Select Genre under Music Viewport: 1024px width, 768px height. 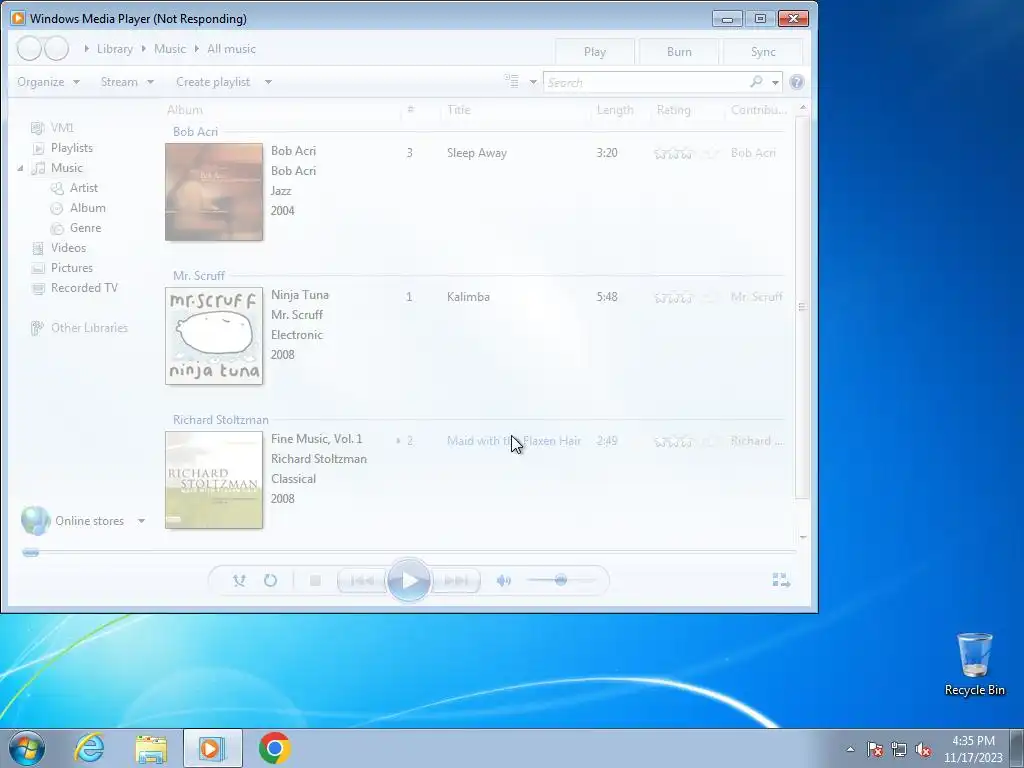click(85, 228)
